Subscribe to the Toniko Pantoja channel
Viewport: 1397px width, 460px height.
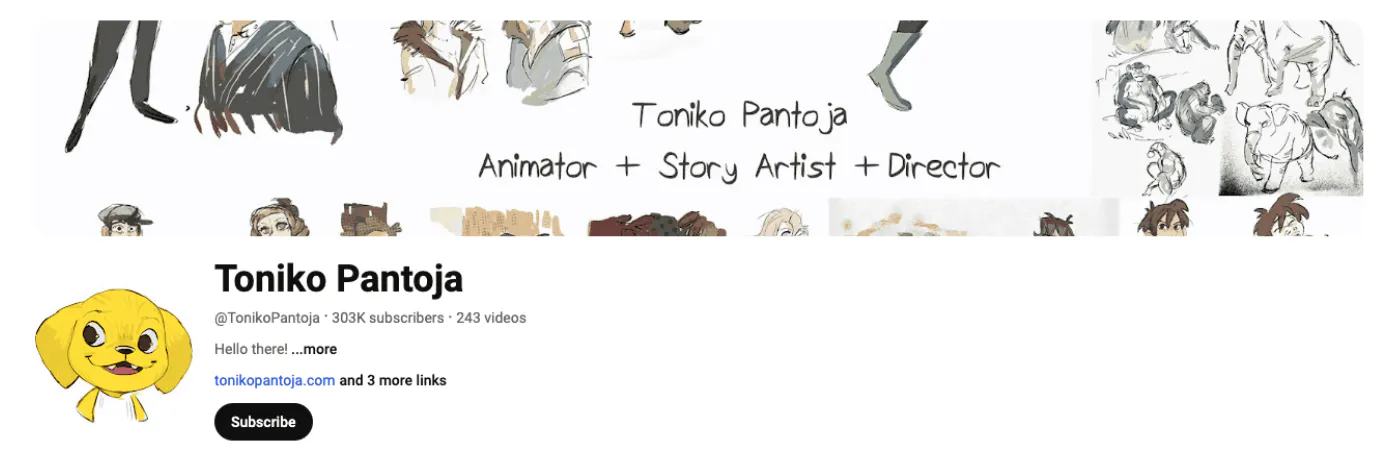coord(263,422)
